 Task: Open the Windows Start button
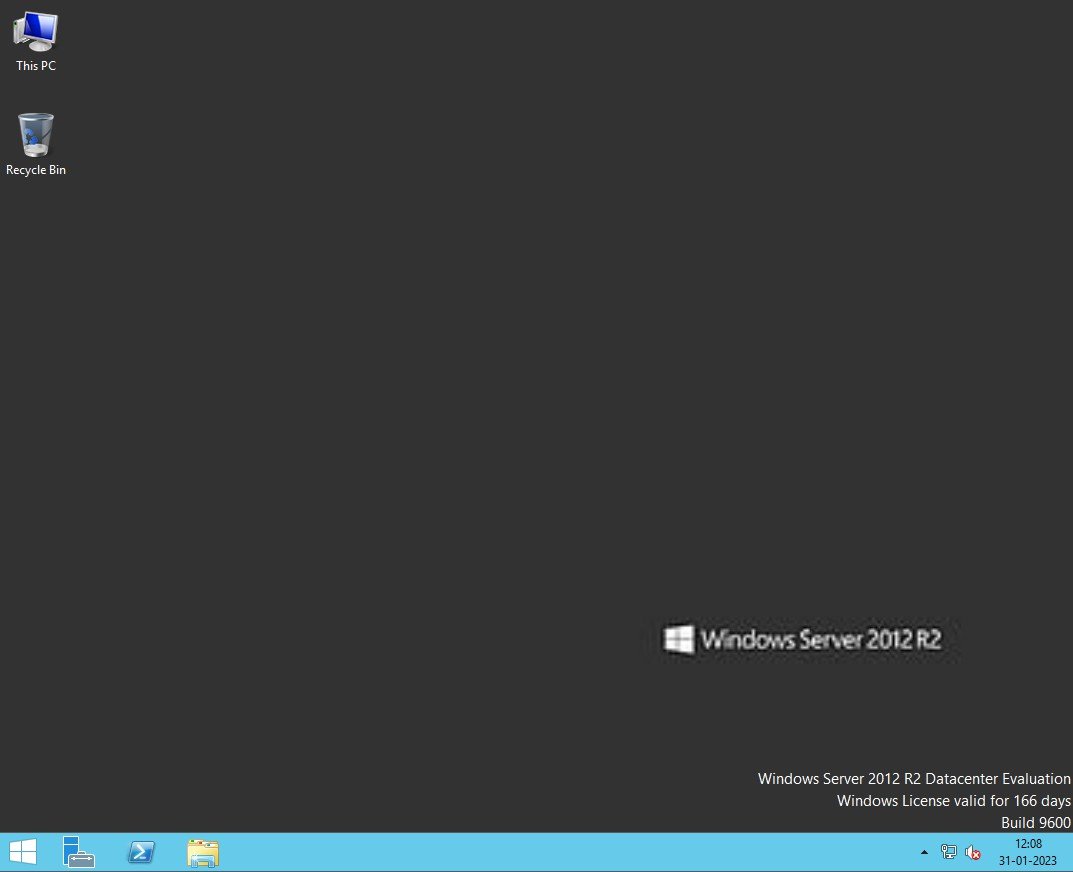point(23,852)
